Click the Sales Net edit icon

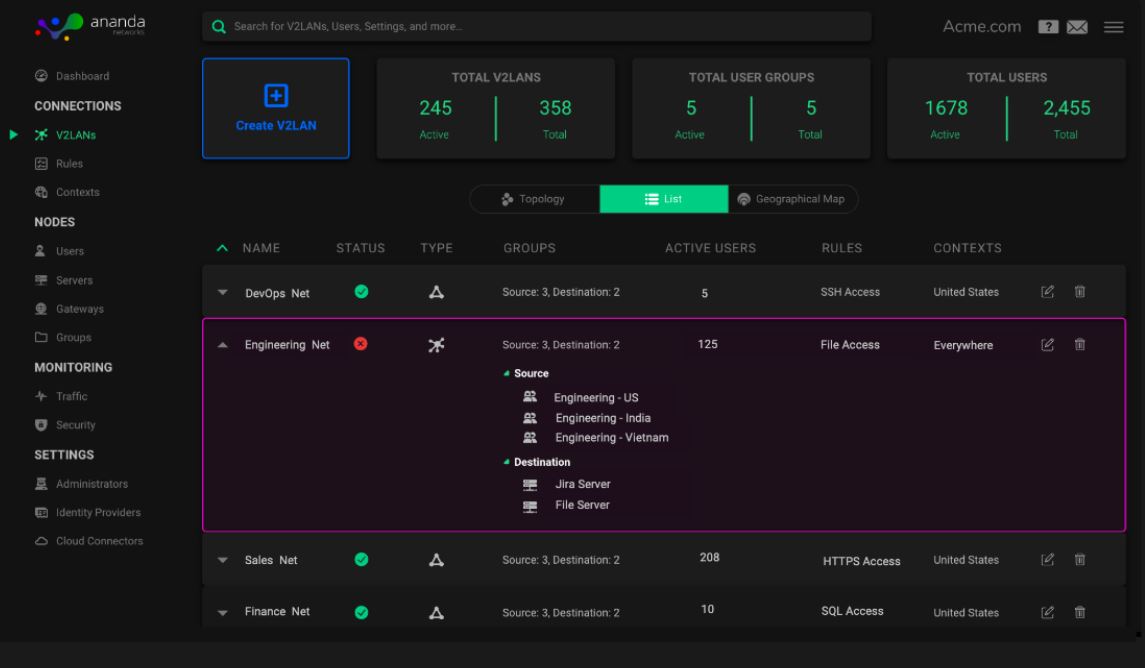pos(1047,560)
